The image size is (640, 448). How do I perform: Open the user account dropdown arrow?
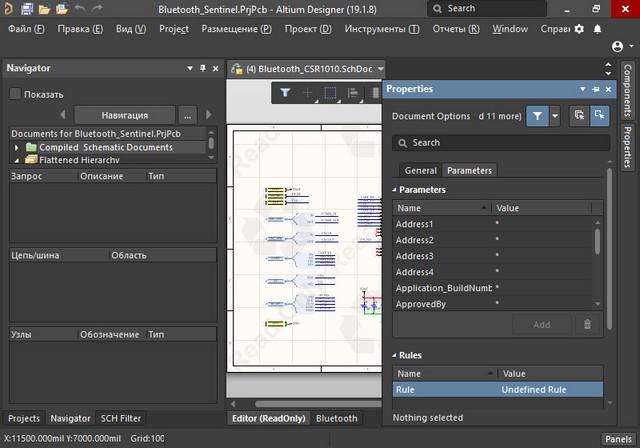pos(631,46)
